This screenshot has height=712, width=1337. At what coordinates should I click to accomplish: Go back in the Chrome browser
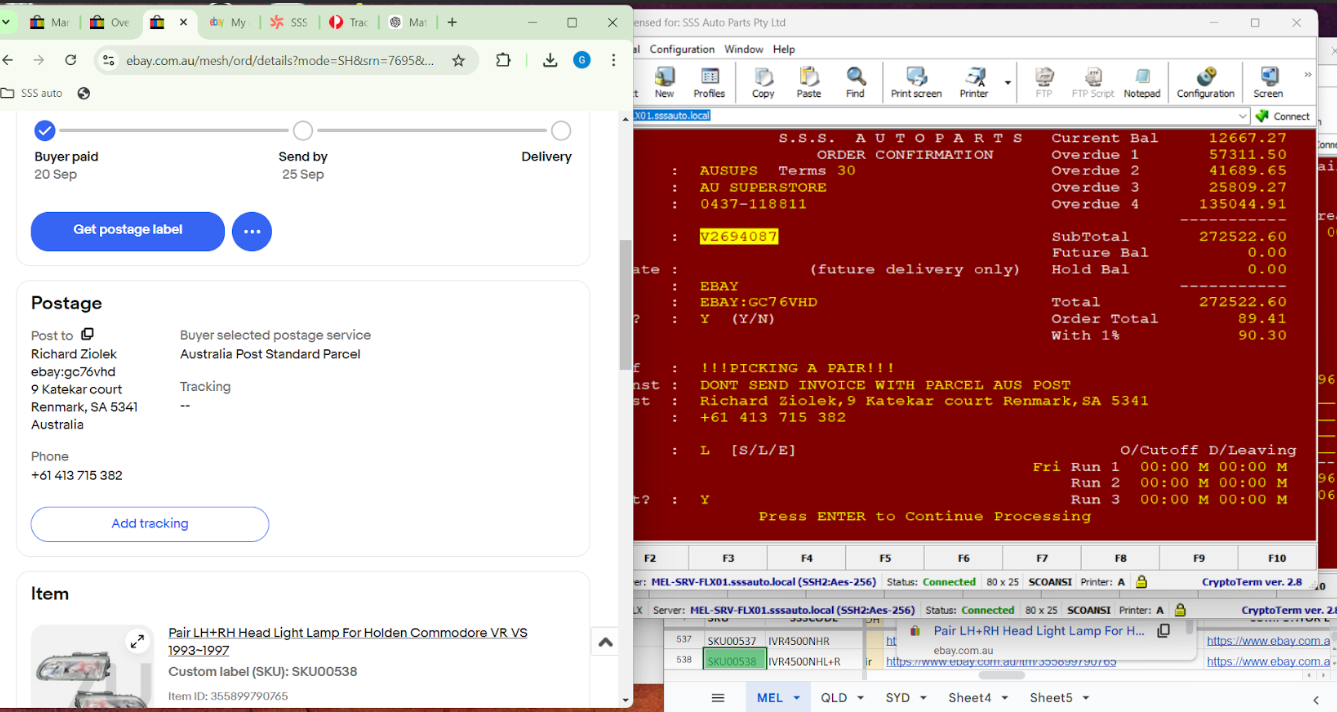8,60
